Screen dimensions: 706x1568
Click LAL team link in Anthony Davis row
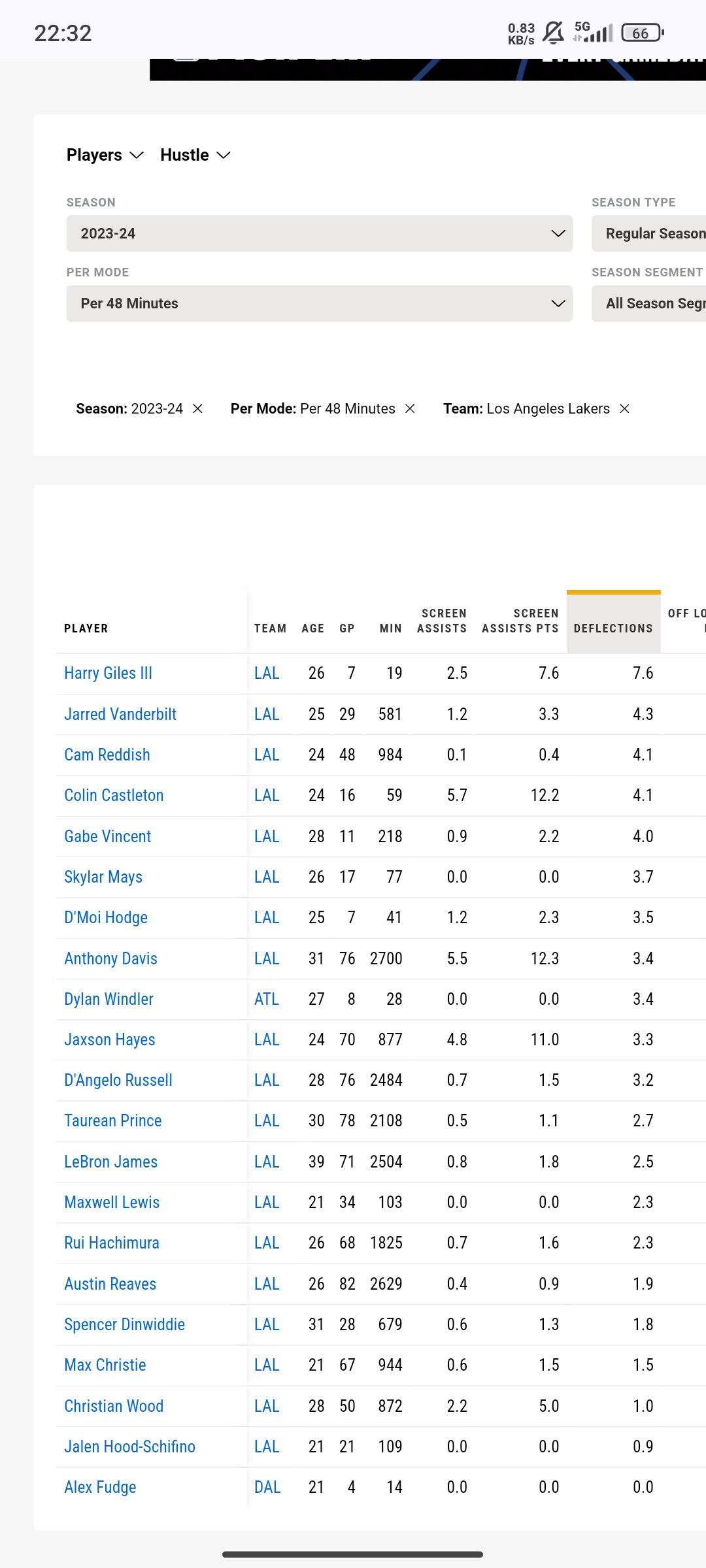coord(267,958)
